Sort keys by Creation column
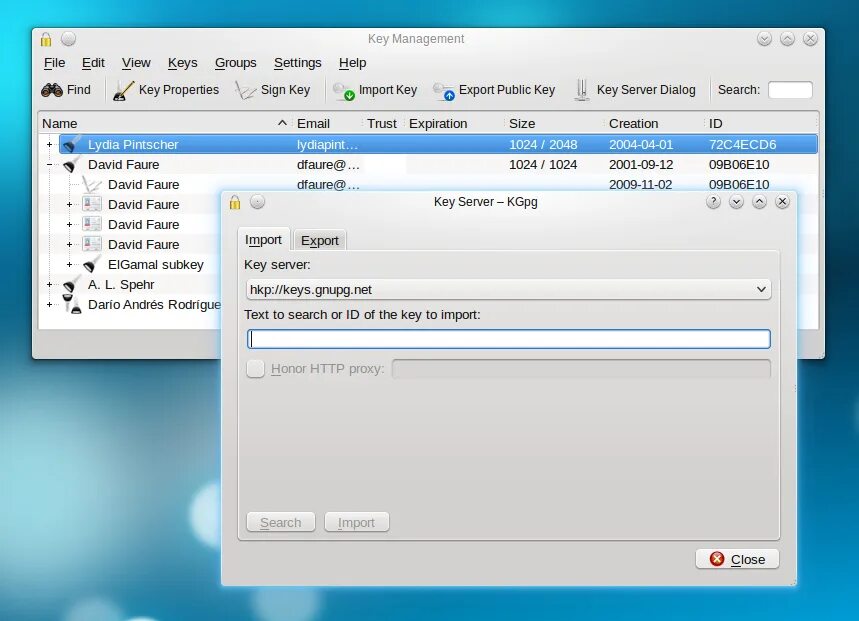 coord(655,124)
